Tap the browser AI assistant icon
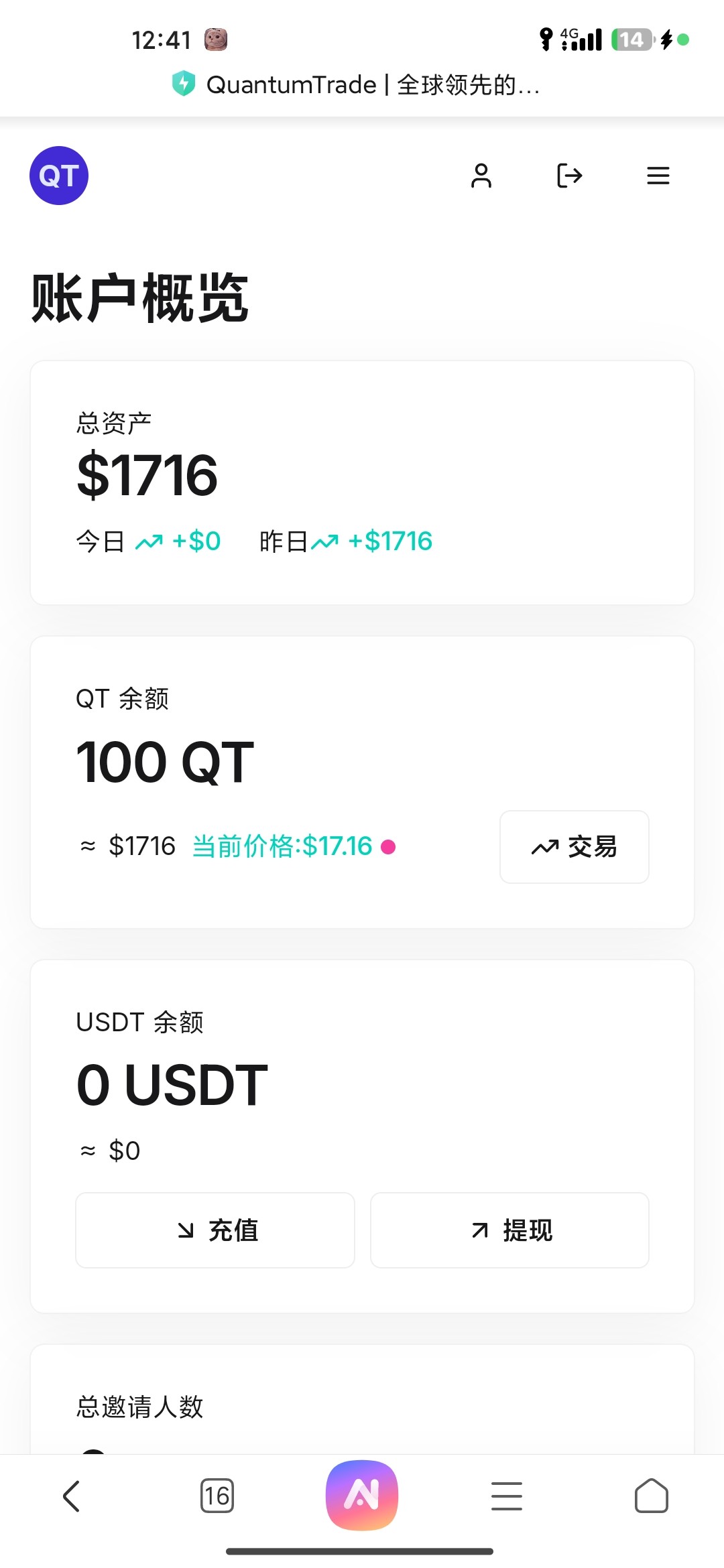Viewport: 724px width, 1568px height. coord(362,1495)
